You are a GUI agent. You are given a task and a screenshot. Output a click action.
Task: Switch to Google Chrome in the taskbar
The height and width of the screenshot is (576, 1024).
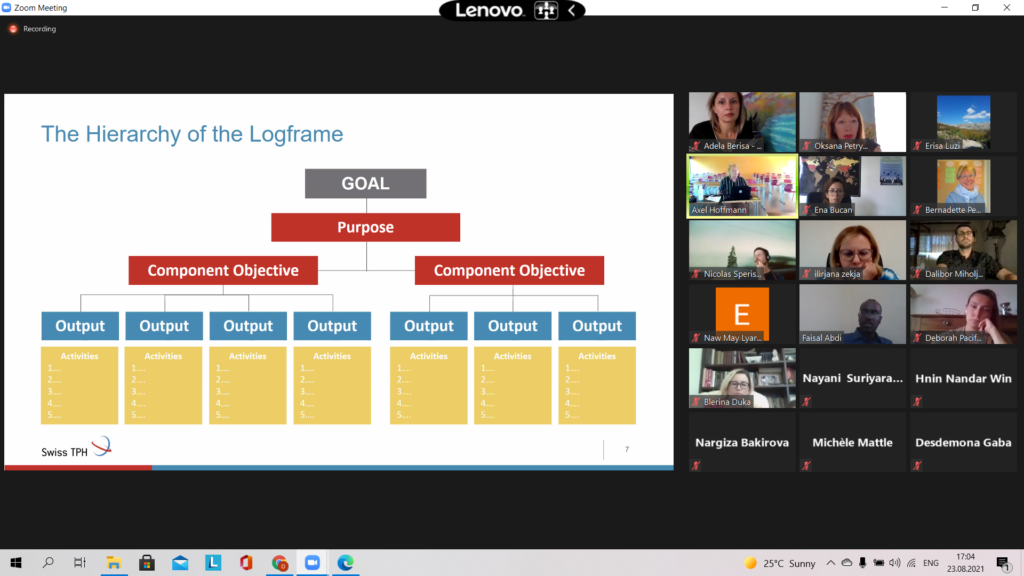279,563
